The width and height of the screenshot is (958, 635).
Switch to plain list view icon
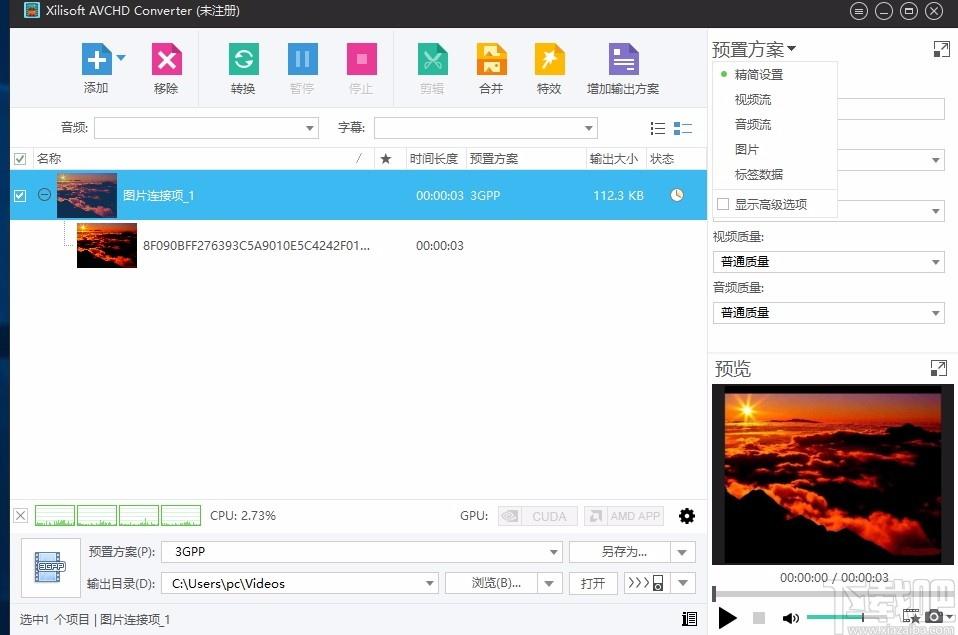658,128
